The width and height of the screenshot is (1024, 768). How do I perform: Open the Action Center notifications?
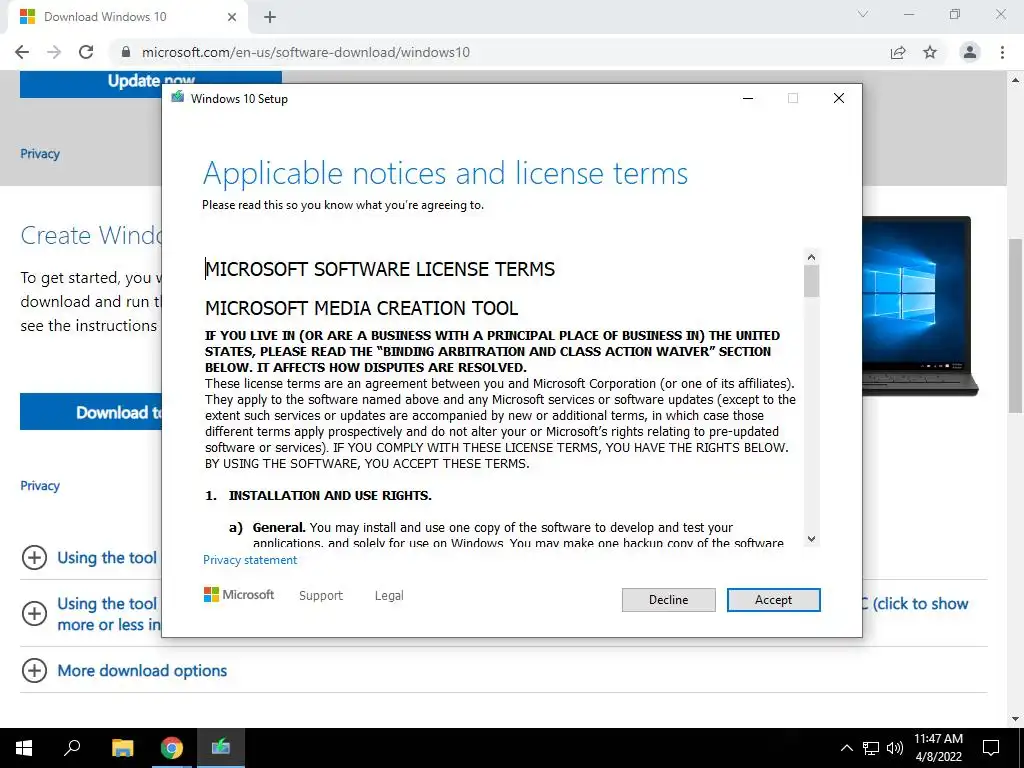pos(991,748)
